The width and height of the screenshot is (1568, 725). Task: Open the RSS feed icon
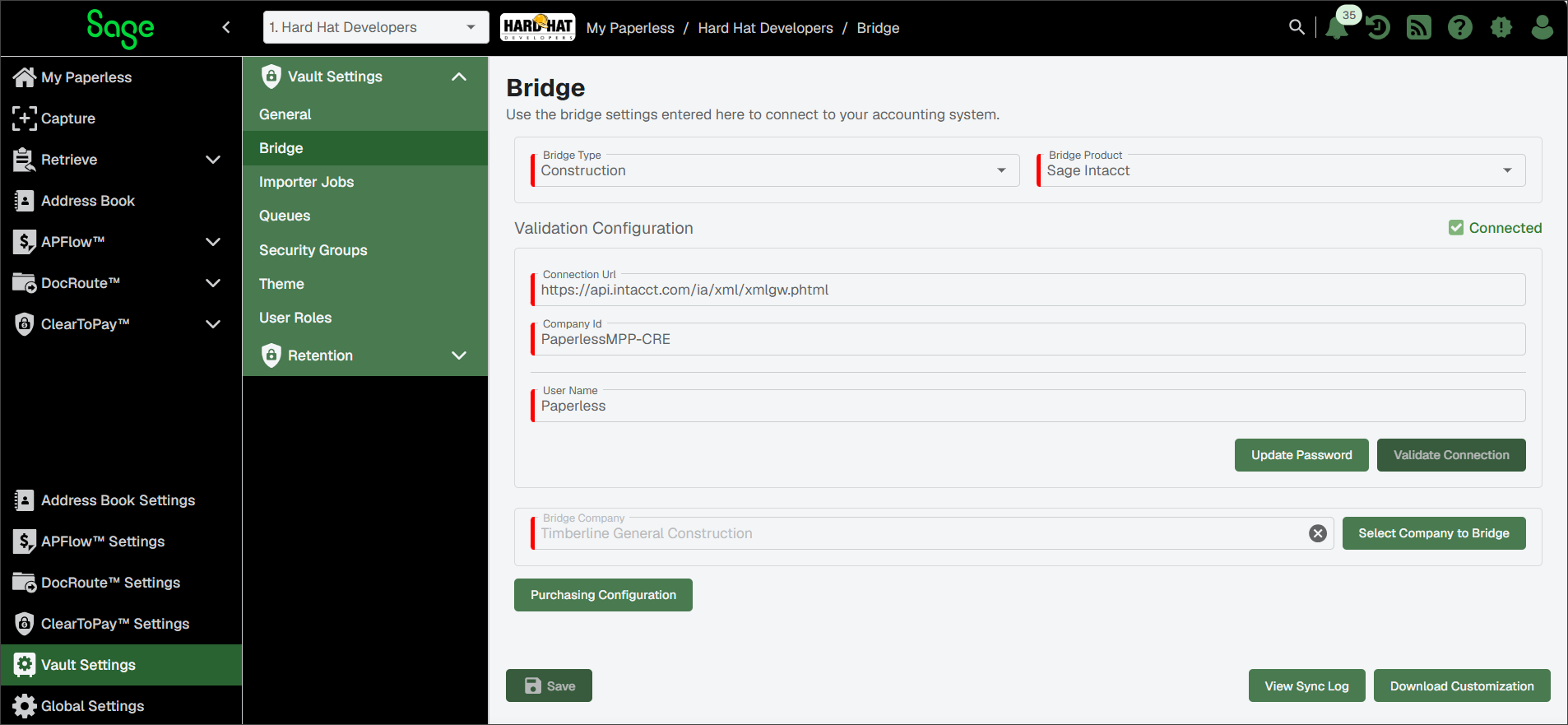(x=1419, y=27)
